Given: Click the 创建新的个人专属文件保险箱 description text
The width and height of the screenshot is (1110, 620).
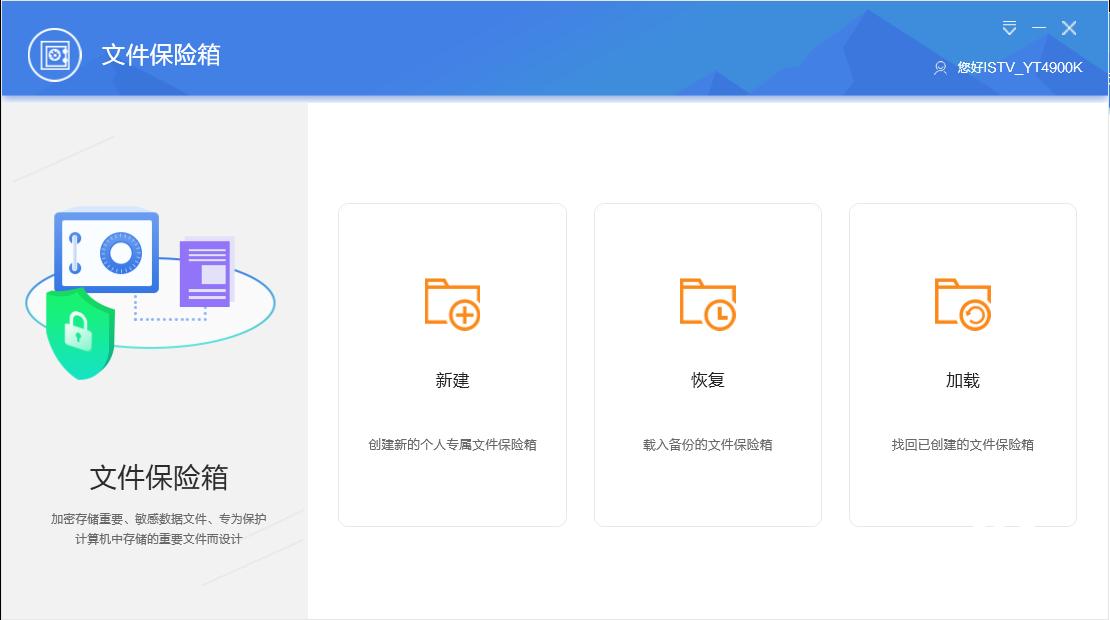Looking at the screenshot, I should click(x=452, y=444).
